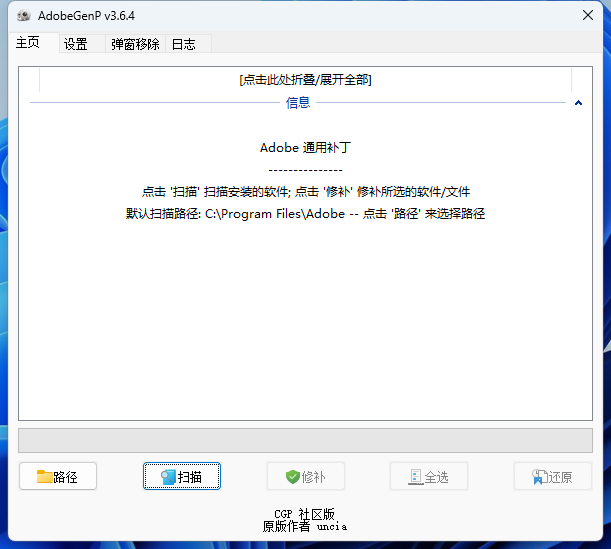Click the 全选 button
Image resolution: width=611 pixels, height=549 pixels.
point(429,476)
